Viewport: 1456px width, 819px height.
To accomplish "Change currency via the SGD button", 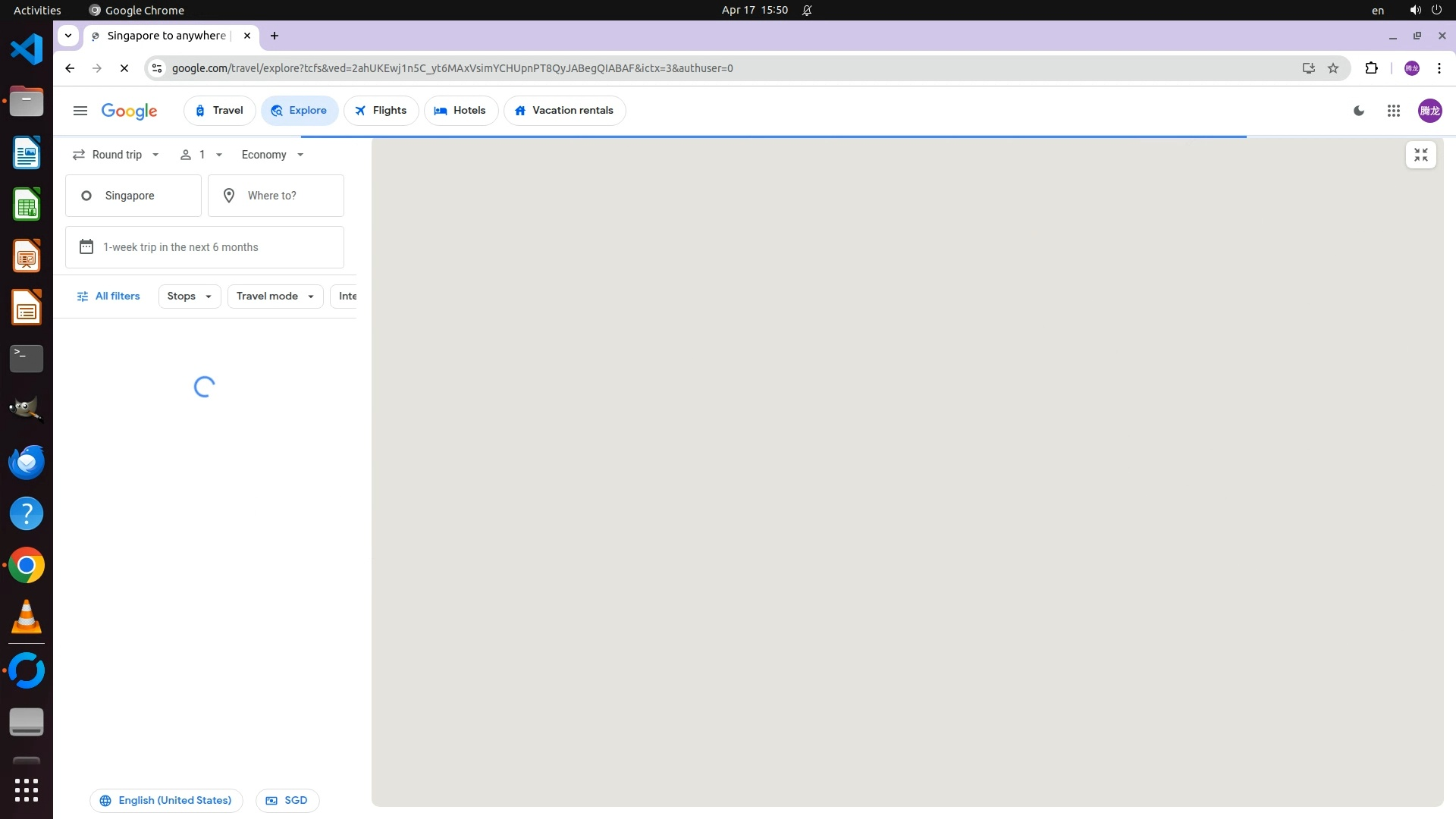I will pyautogui.click(x=287, y=801).
